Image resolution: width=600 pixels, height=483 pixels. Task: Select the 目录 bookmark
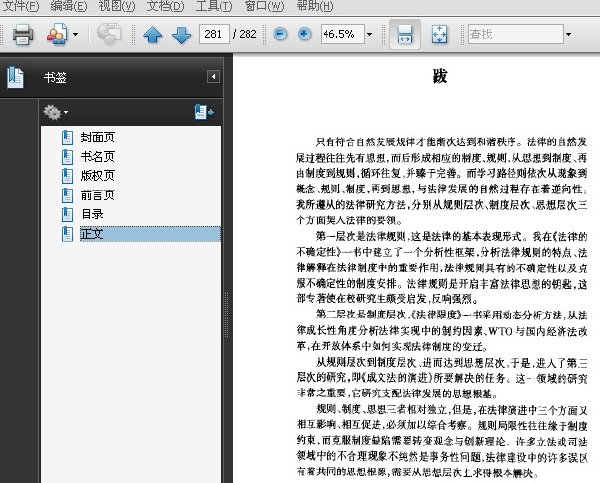(x=92, y=214)
